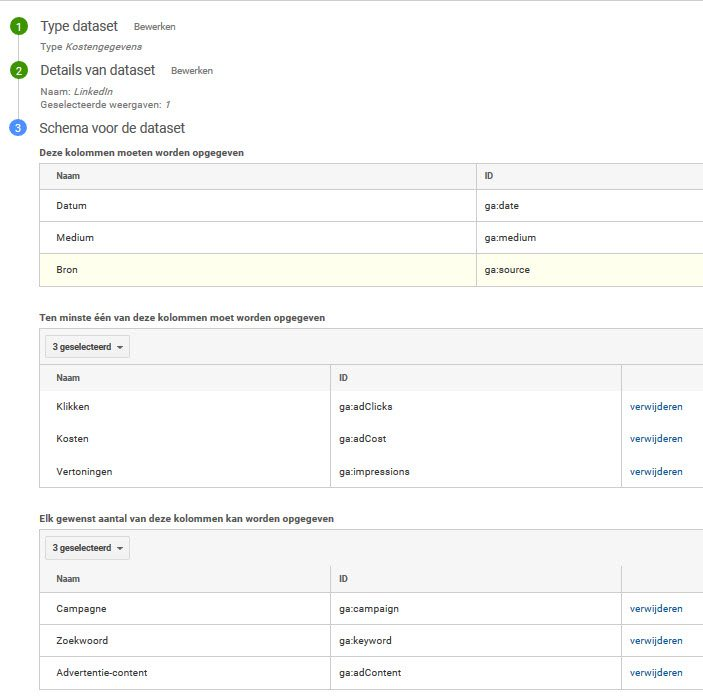703x697 pixels.
Task: Click the Schema voor de dataset heading
Action: [112, 128]
